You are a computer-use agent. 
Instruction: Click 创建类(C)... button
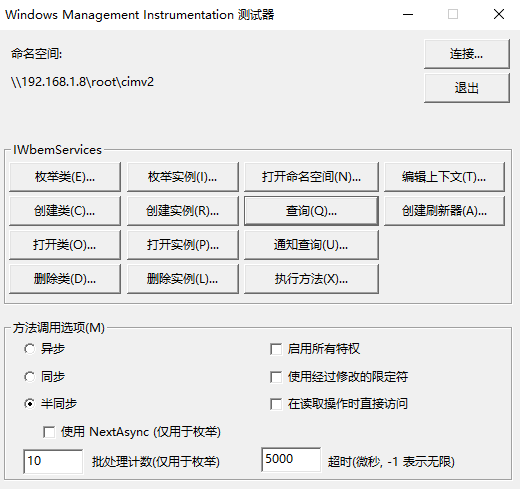click(65, 211)
